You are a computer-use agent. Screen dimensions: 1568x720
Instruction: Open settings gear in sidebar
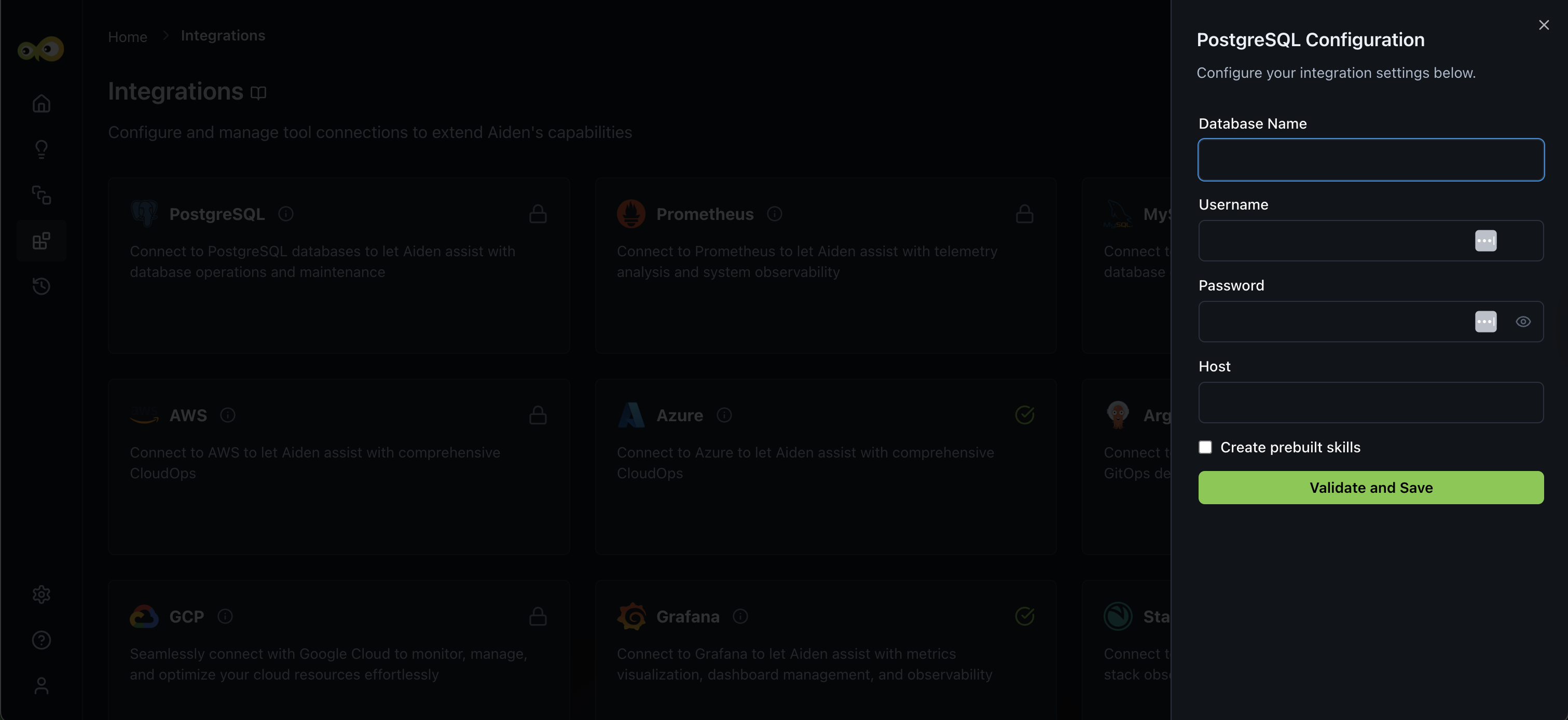click(x=42, y=594)
